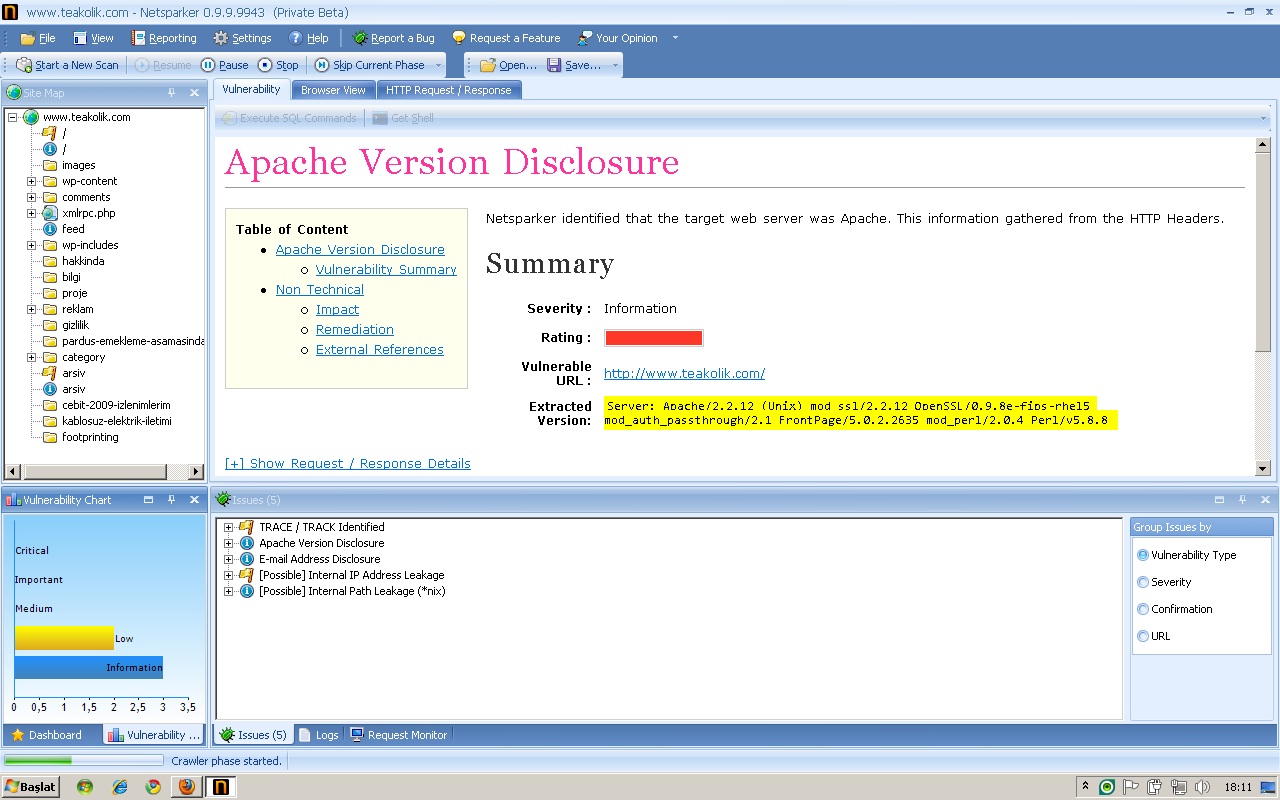The height and width of the screenshot is (800, 1280).
Task: Open the vulnerable URL http://www.teakolik.com/
Action: coord(684,373)
